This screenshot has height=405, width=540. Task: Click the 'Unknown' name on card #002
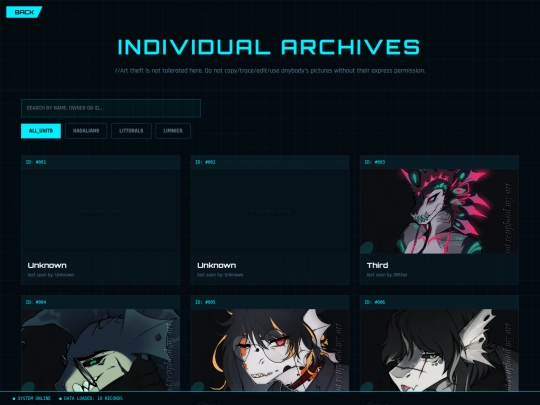217,266
